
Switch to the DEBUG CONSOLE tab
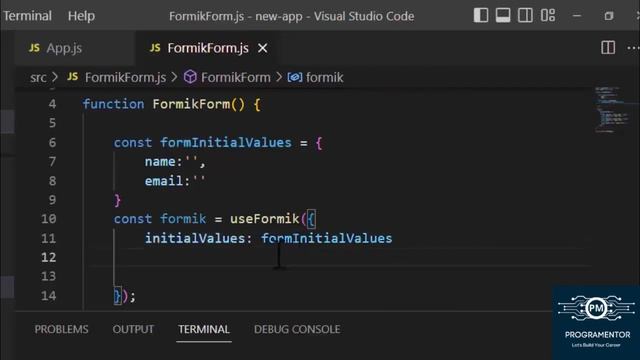(x=297, y=329)
